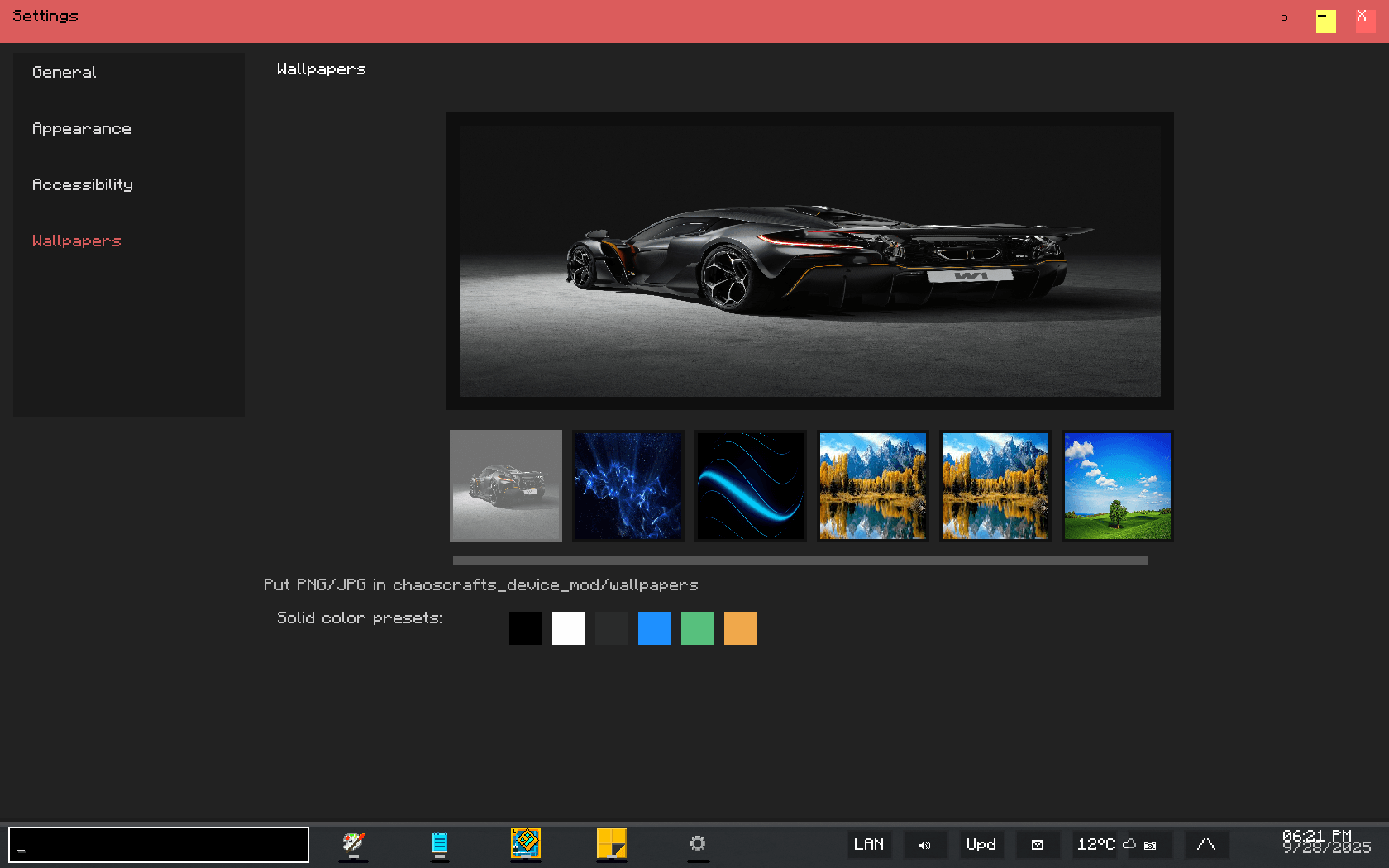Toggle the volume speaker icon in tray
The image size is (1389, 868).
(x=925, y=845)
